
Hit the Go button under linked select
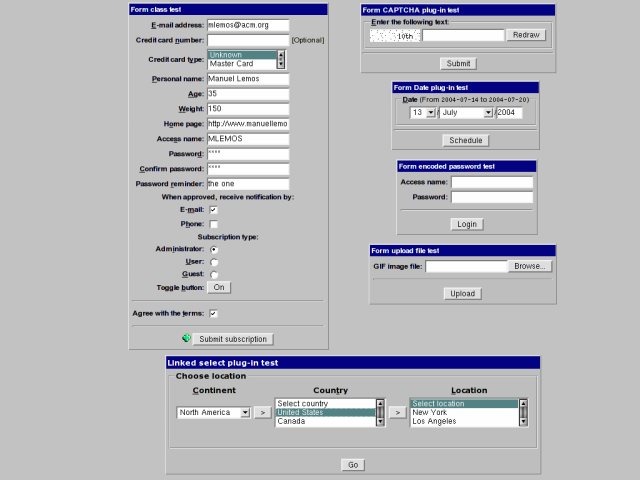point(353,465)
